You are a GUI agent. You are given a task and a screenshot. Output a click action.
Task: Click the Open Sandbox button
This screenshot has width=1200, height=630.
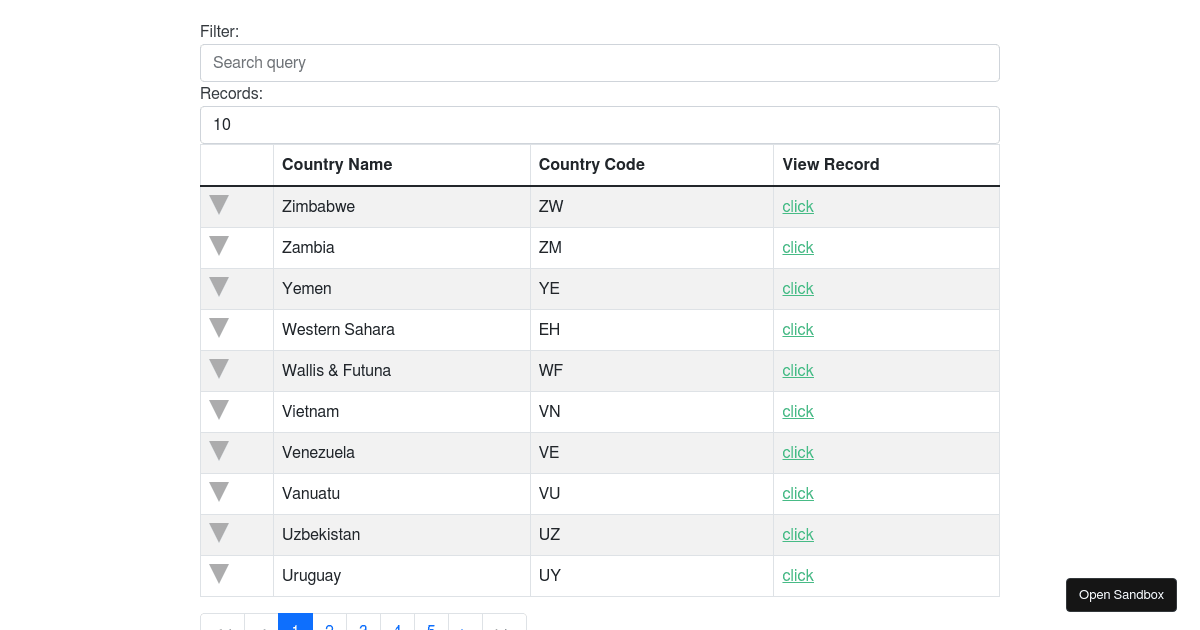click(1121, 595)
